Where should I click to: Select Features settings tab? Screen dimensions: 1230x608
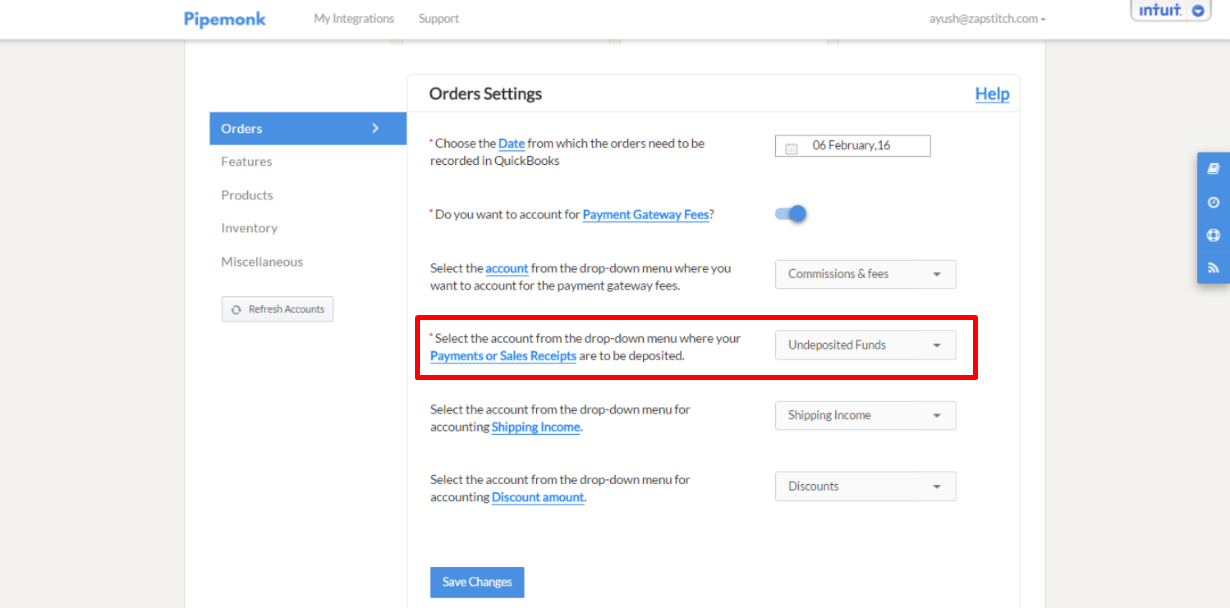[x=247, y=161]
